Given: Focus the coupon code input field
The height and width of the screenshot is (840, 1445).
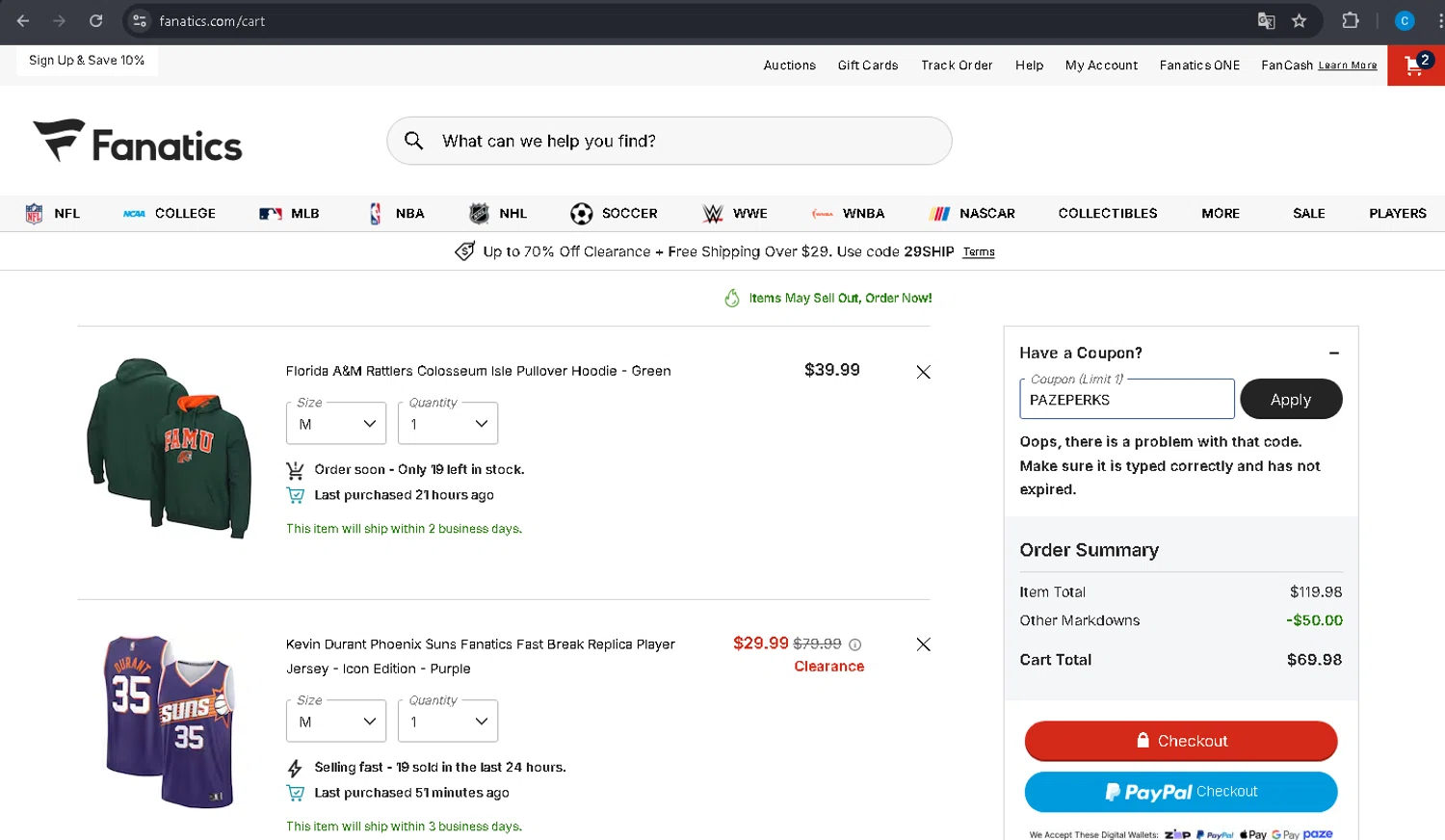Looking at the screenshot, I should (x=1127, y=399).
